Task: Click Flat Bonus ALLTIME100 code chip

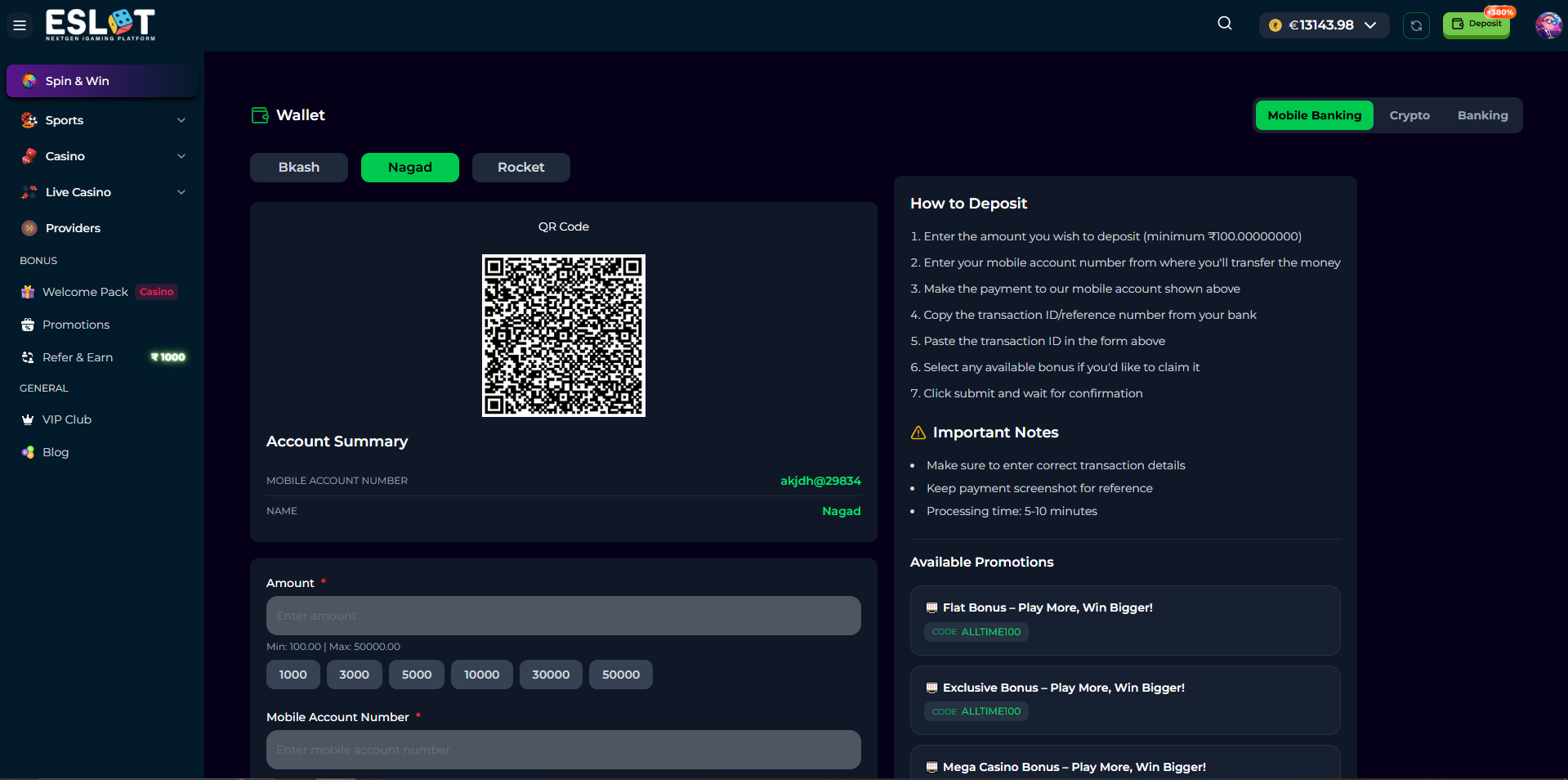Action: pos(976,632)
